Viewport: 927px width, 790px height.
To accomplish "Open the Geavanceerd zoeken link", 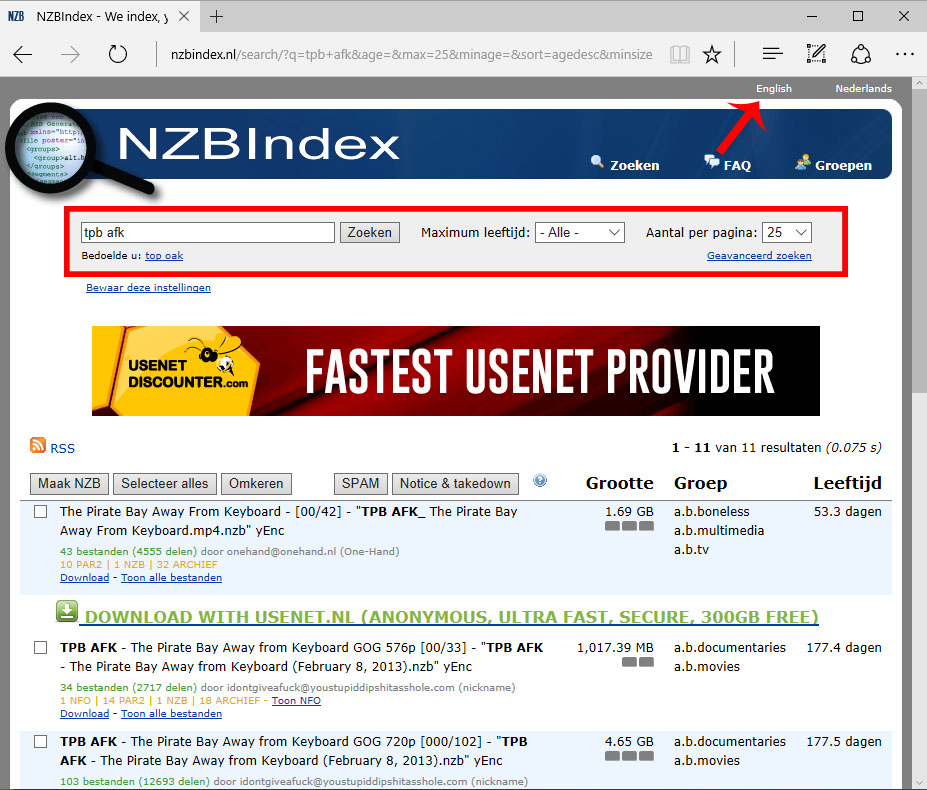I will point(759,255).
